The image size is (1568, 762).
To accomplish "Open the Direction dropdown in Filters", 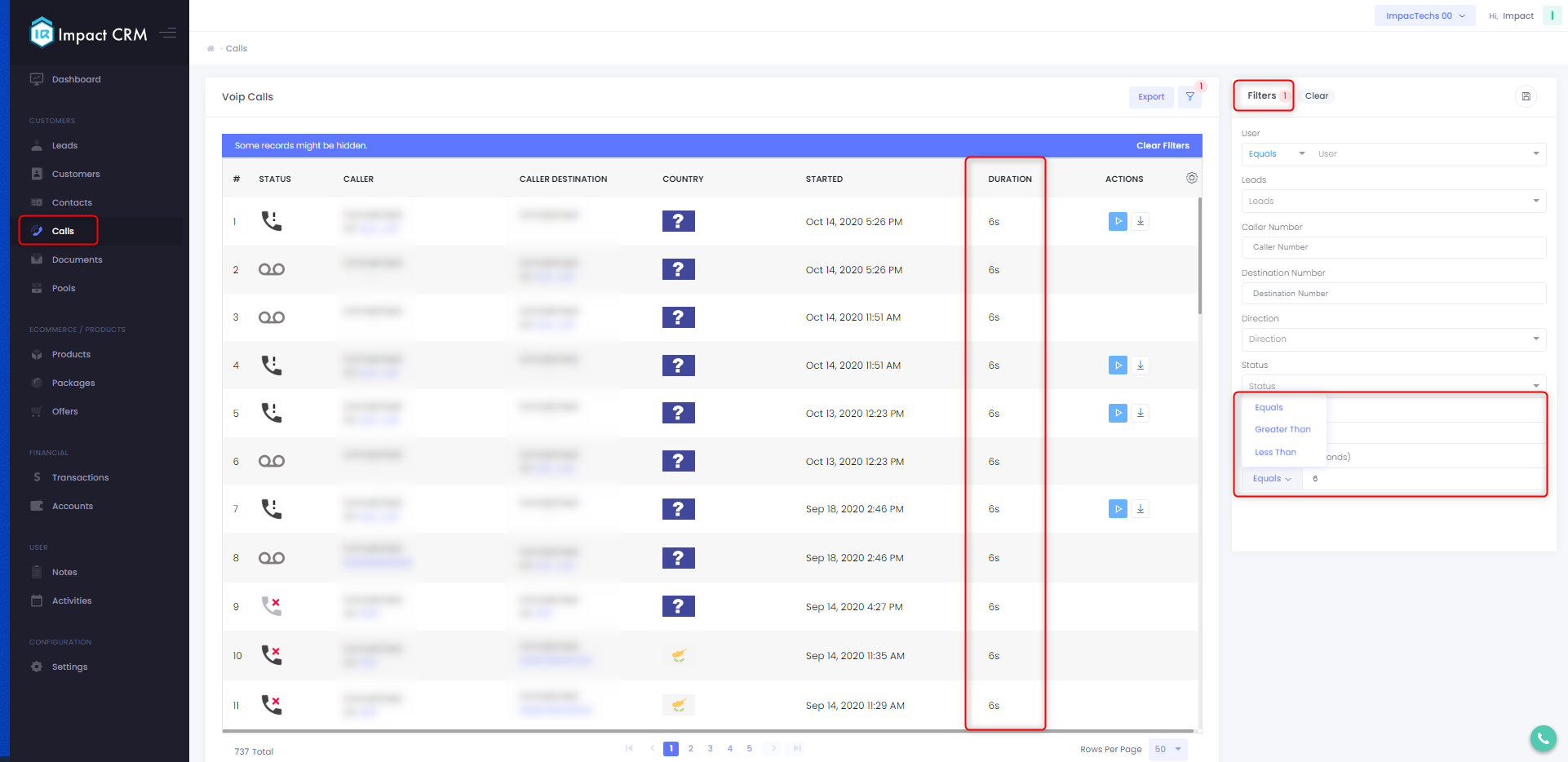I will point(1393,339).
